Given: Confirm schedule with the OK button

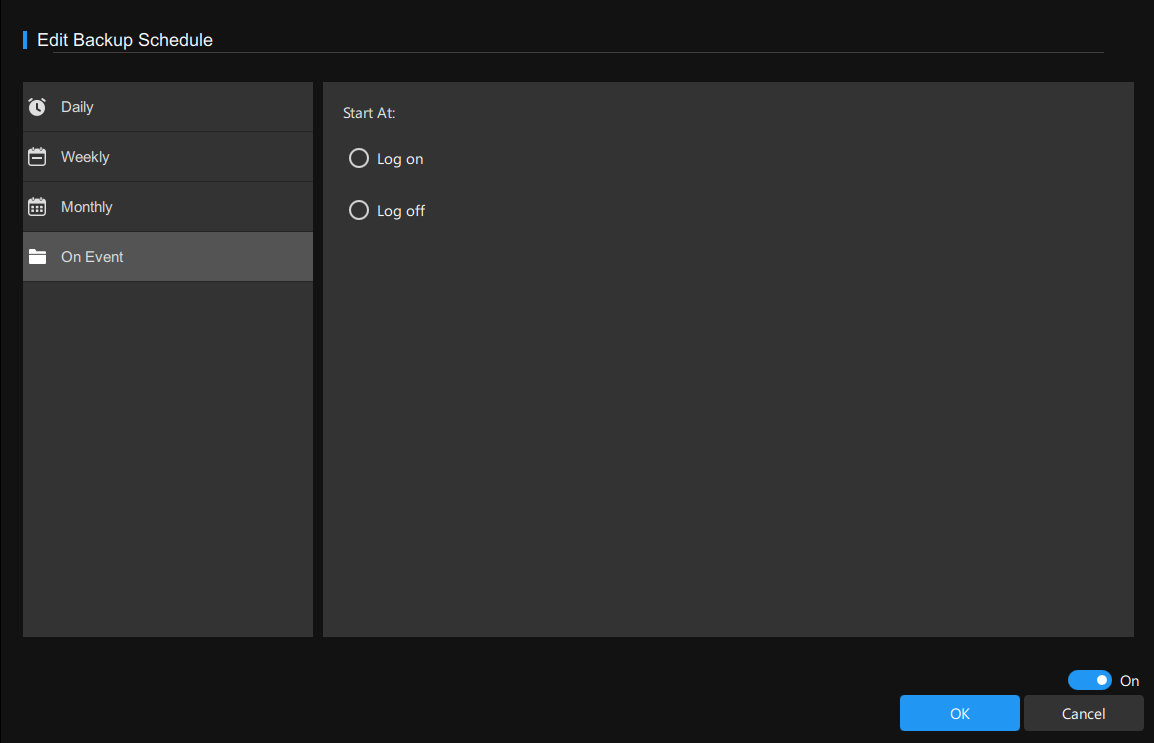Looking at the screenshot, I should click(x=960, y=713).
